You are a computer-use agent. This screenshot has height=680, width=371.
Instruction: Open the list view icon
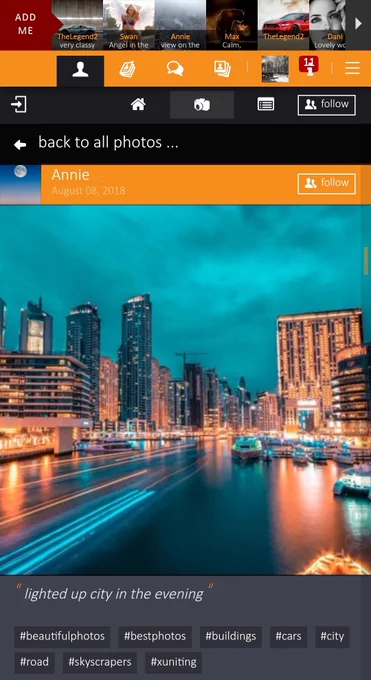266,104
